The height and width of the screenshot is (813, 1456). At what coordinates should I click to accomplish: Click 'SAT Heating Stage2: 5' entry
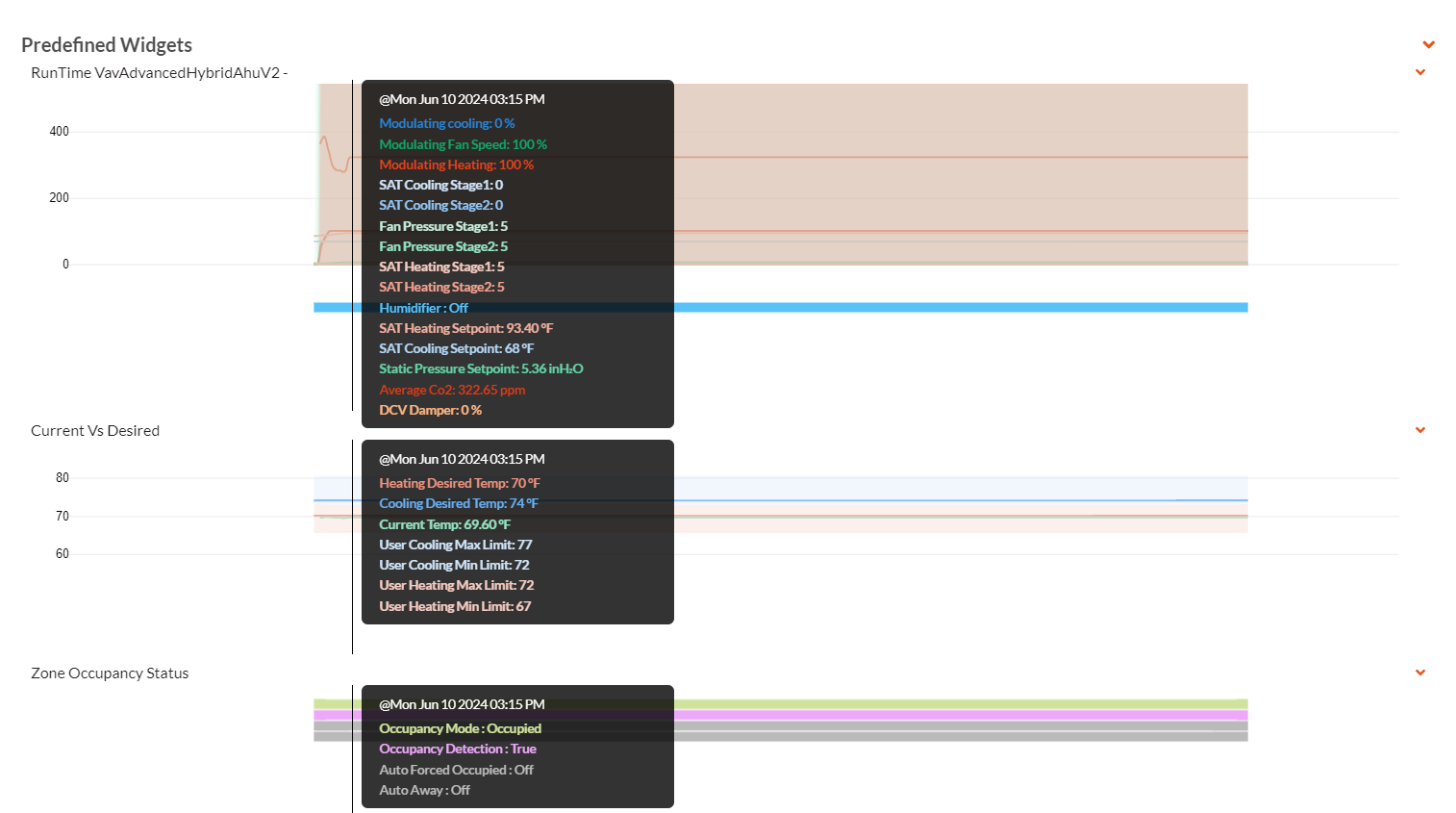tap(441, 287)
